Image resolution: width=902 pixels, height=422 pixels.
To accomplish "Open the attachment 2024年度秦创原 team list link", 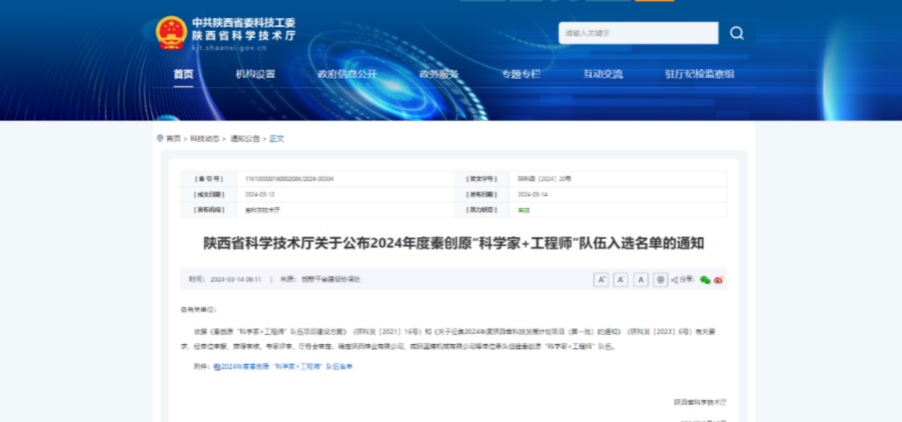I will coord(284,367).
